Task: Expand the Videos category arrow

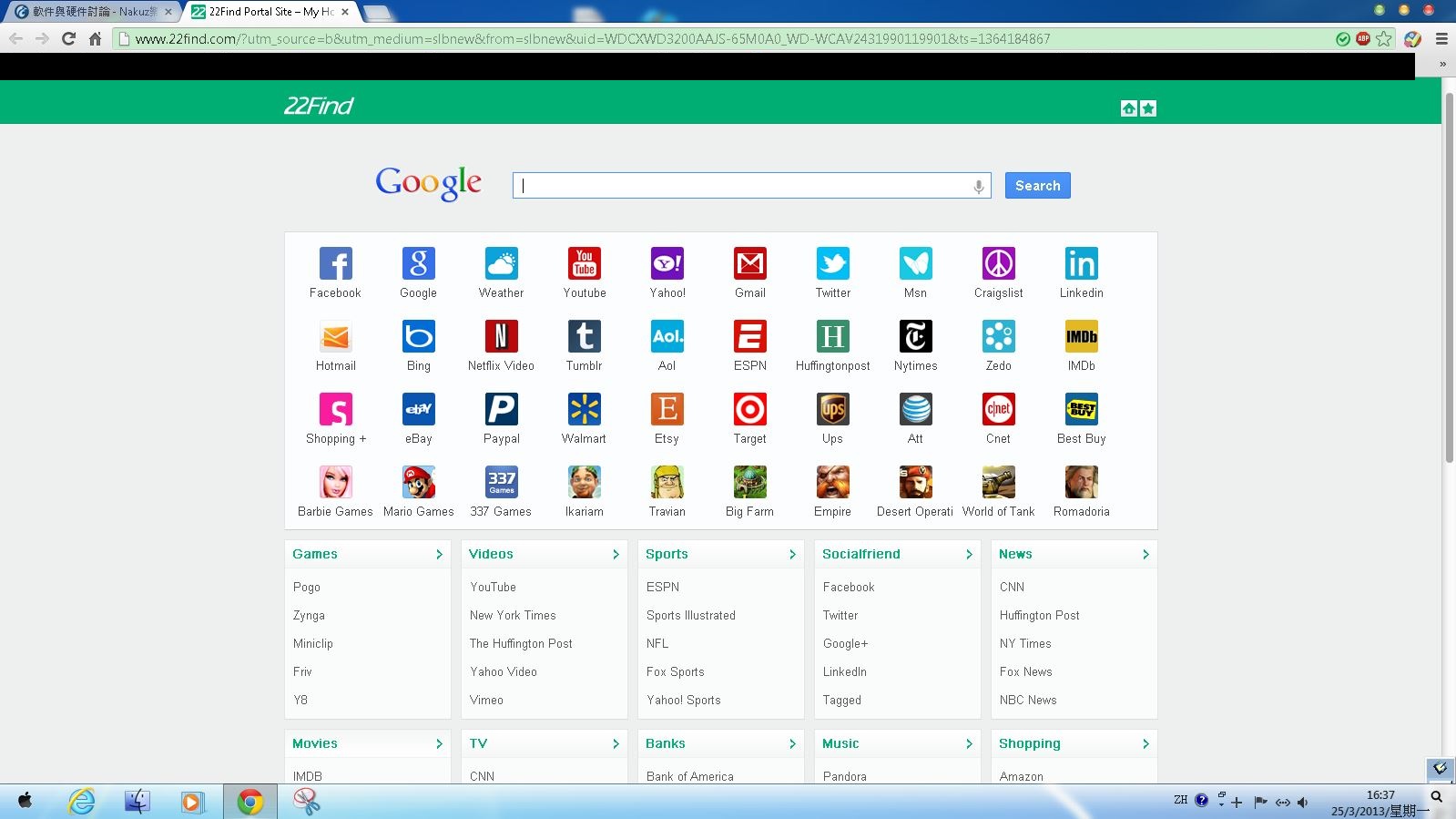Action: [616, 554]
